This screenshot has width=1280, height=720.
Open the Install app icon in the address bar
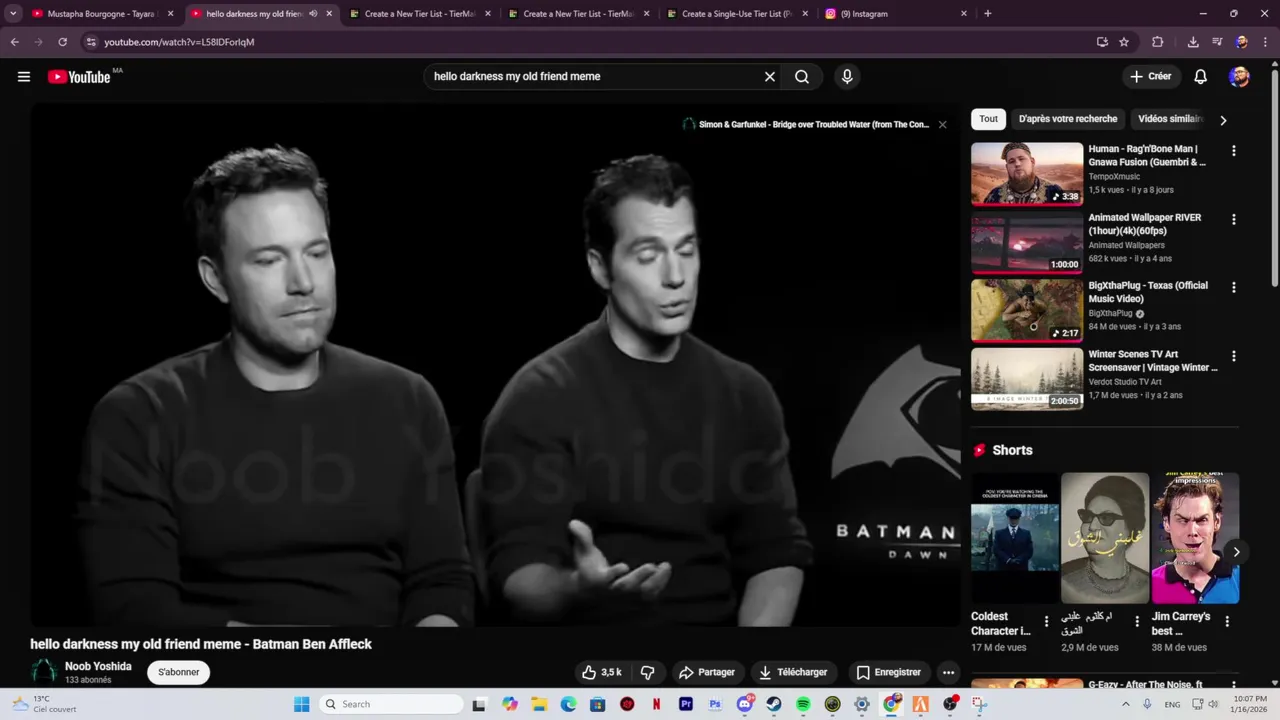[x=1102, y=42]
